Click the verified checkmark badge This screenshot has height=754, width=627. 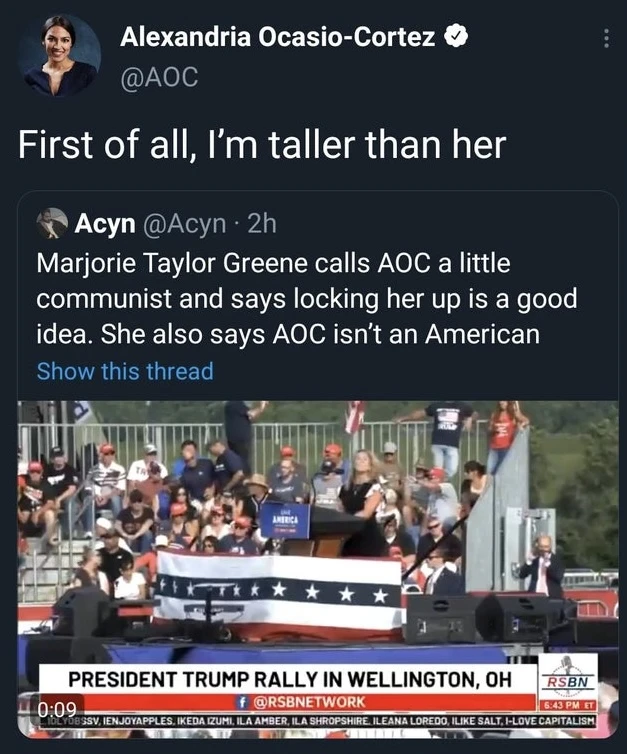point(456,38)
